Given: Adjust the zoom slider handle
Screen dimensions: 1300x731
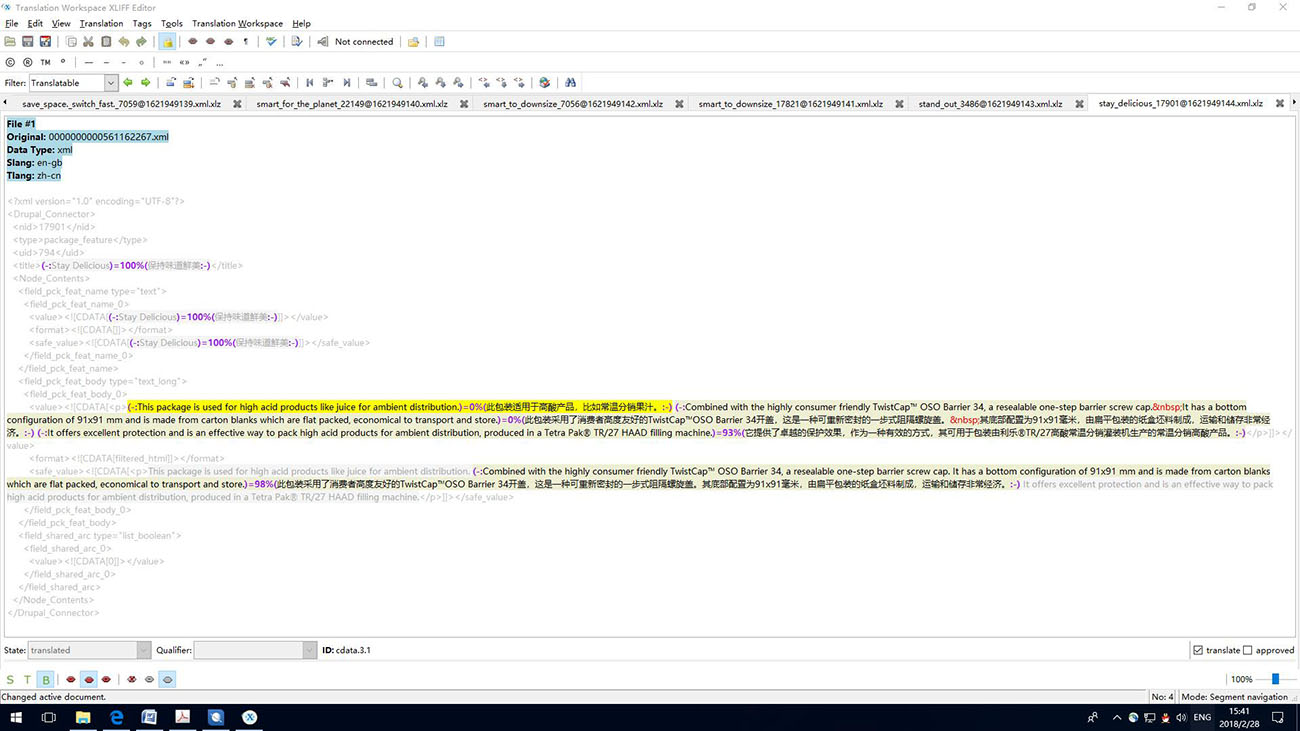Looking at the screenshot, I should pos(1275,679).
